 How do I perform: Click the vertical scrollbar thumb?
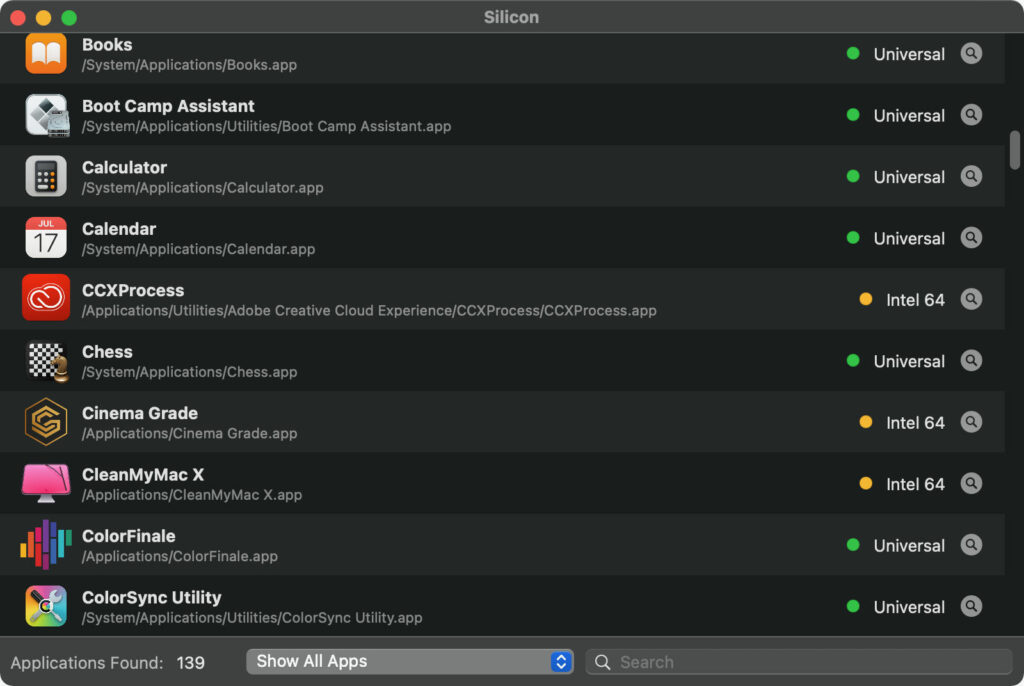point(1014,150)
